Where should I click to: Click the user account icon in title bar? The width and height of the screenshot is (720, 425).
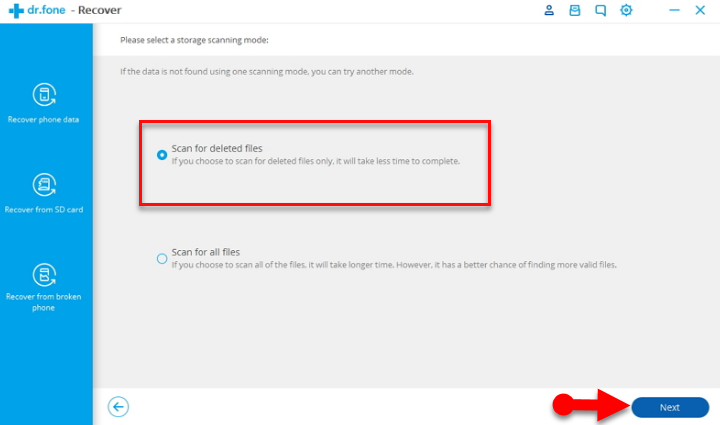[549, 10]
